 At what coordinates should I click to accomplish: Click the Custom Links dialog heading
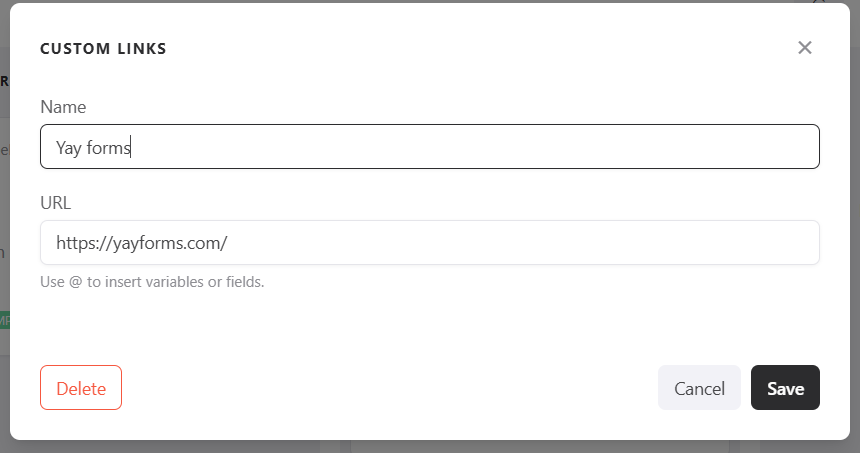pos(103,48)
